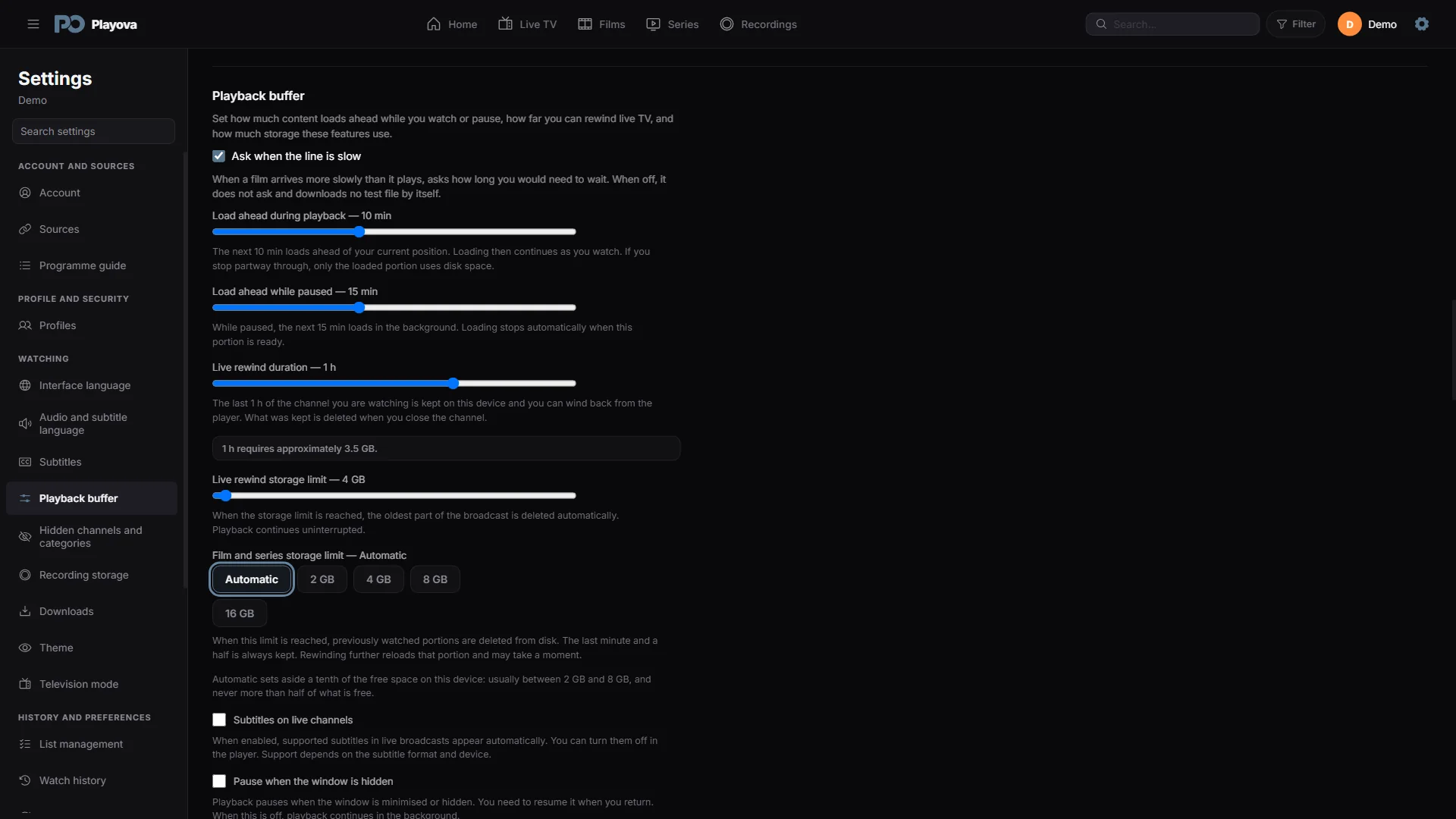Viewport: 1456px width, 819px height.
Task: Adjust Load ahead during playback slider
Action: (x=394, y=232)
